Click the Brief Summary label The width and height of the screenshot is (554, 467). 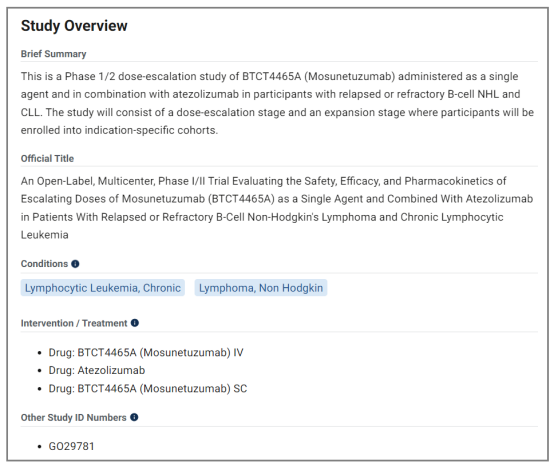pos(54,54)
